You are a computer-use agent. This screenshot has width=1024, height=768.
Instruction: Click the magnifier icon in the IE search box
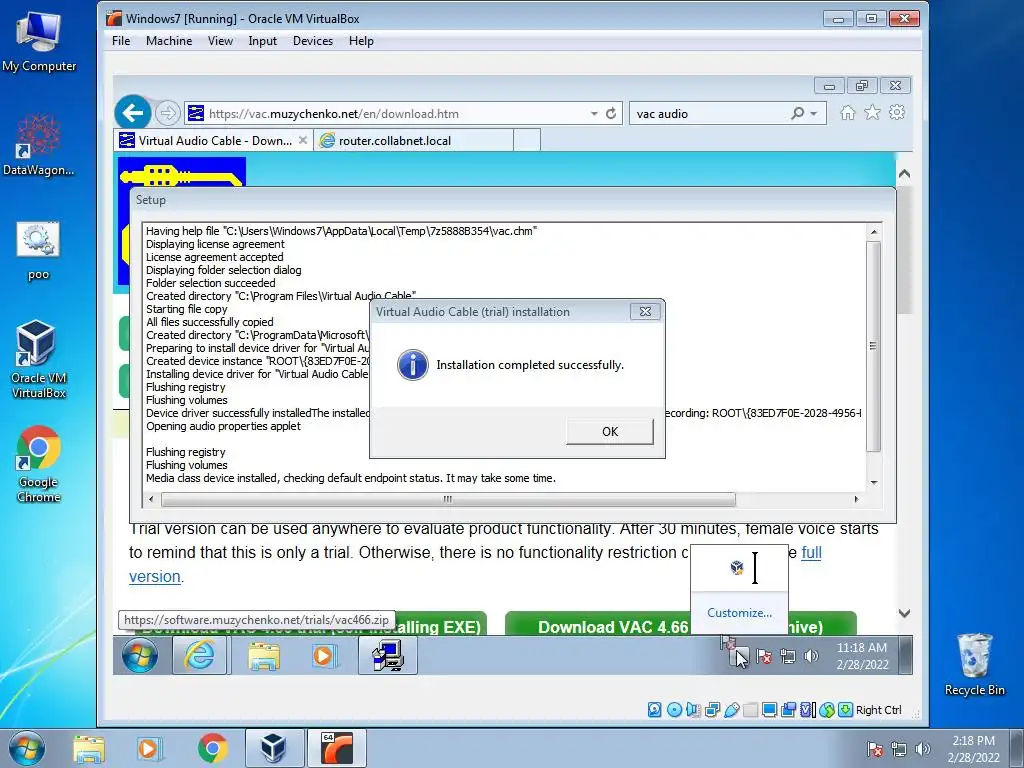[797, 114]
